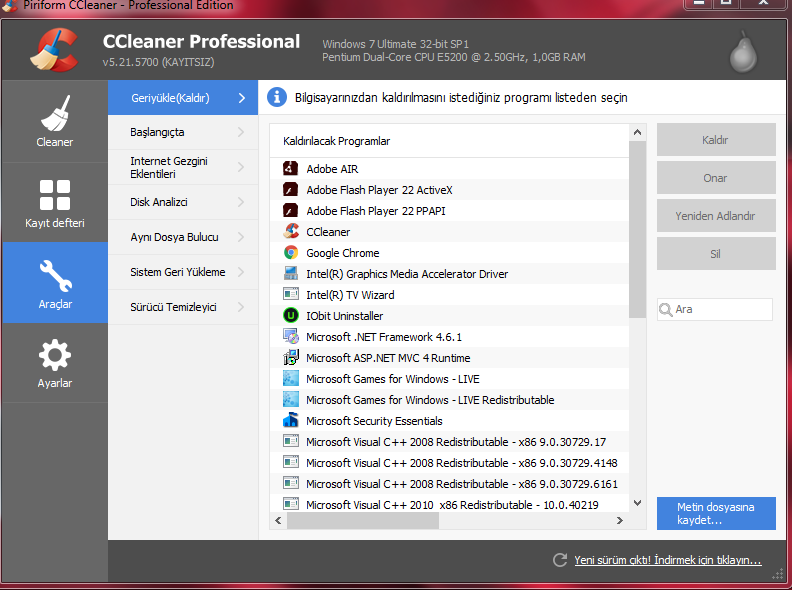This screenshot has height=590, width=792.
Task: Click chevron next to Internet Gezgini Eklentileri
Action: [240, 167]
